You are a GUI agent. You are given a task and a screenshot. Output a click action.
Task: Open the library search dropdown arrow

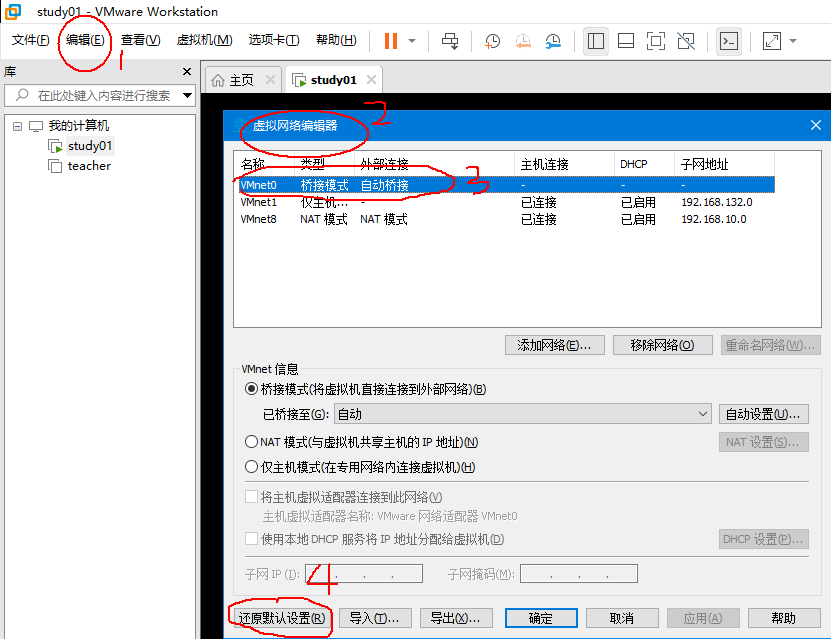click(x=187, y=95)
